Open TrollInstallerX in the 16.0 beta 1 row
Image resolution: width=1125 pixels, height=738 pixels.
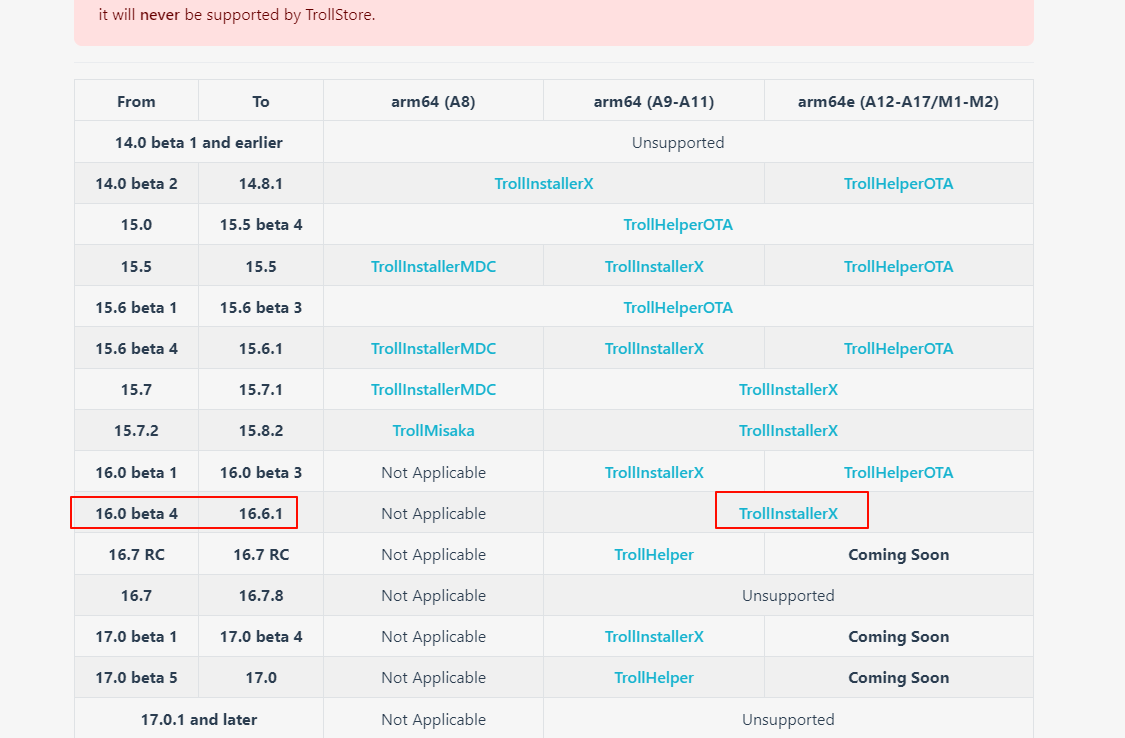(x=654, y=473)
